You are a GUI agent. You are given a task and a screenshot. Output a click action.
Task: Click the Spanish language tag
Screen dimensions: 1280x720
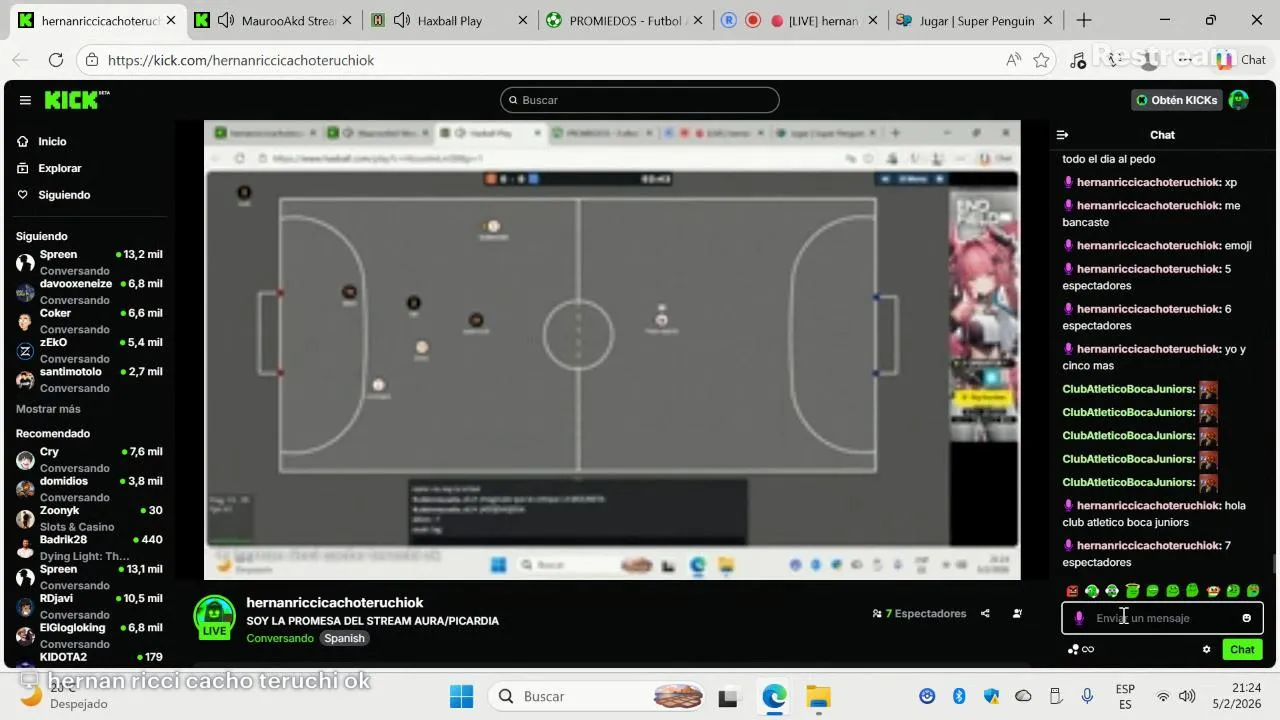(x=344, y=638)
